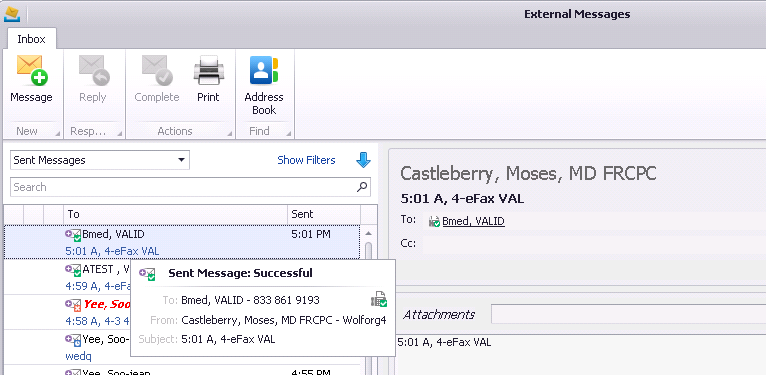Expand the Find group launcher
Image resolution: width=766 pixels, height=375 pixels.
[x=289, y=133]
